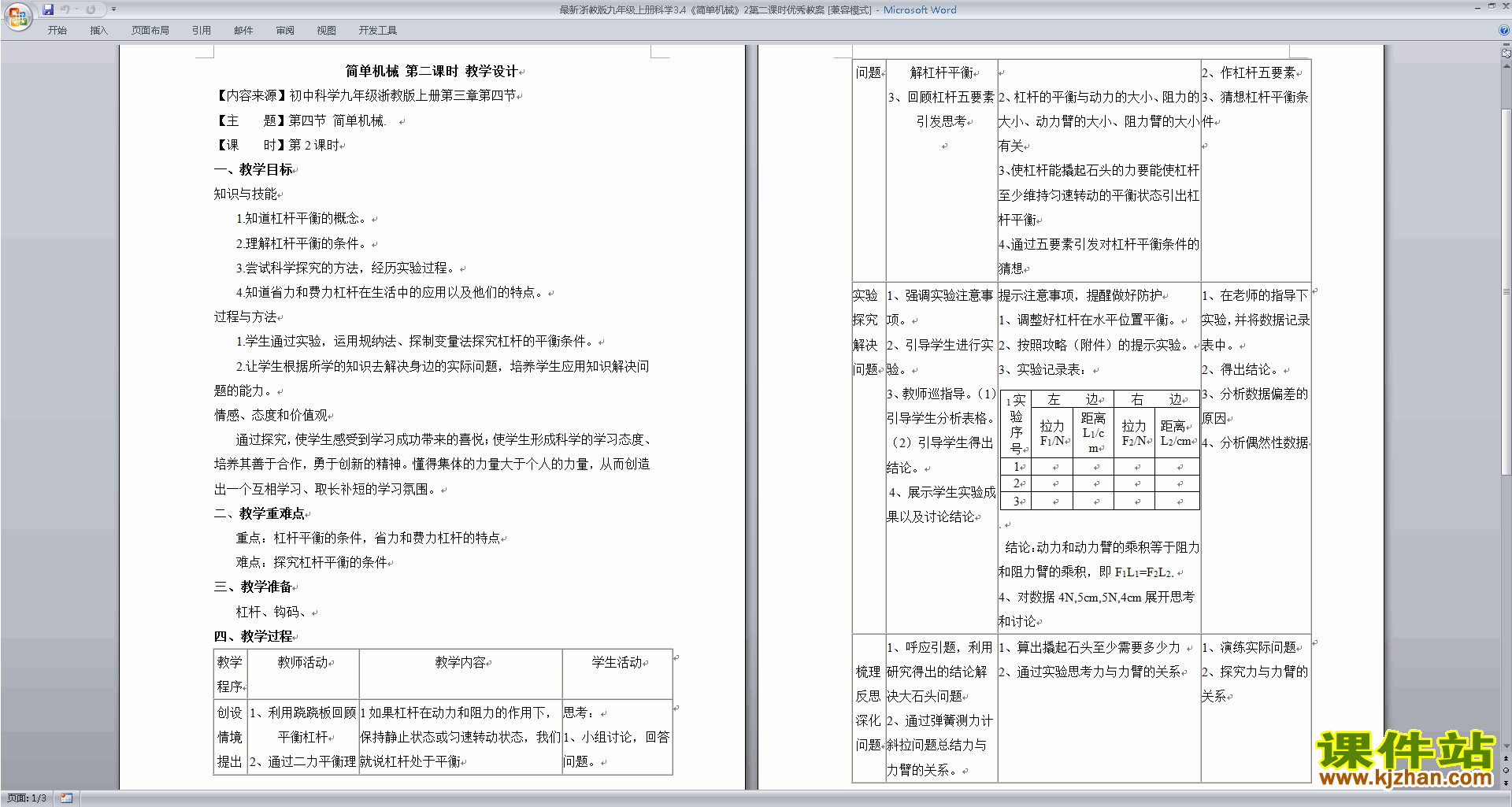Click the vertical scrollbar up arrow
1512x807 pixels.
pos(1506,65)
